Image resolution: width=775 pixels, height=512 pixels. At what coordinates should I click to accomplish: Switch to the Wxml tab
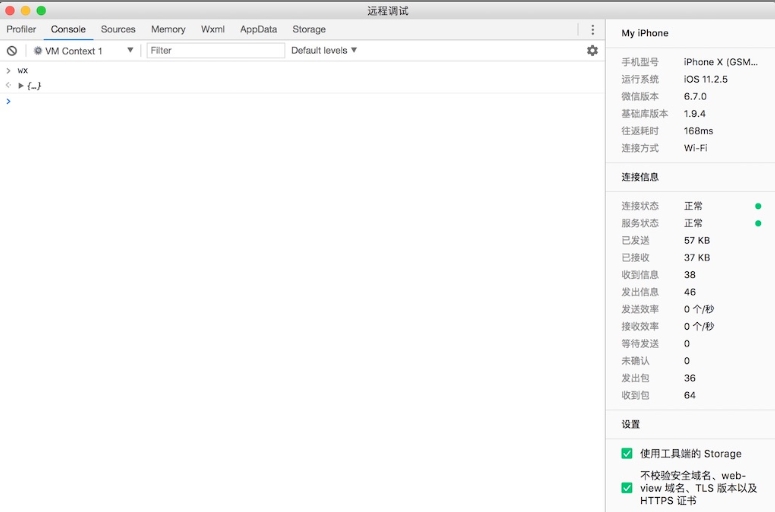pyautogui.click(x=213, y=30)
